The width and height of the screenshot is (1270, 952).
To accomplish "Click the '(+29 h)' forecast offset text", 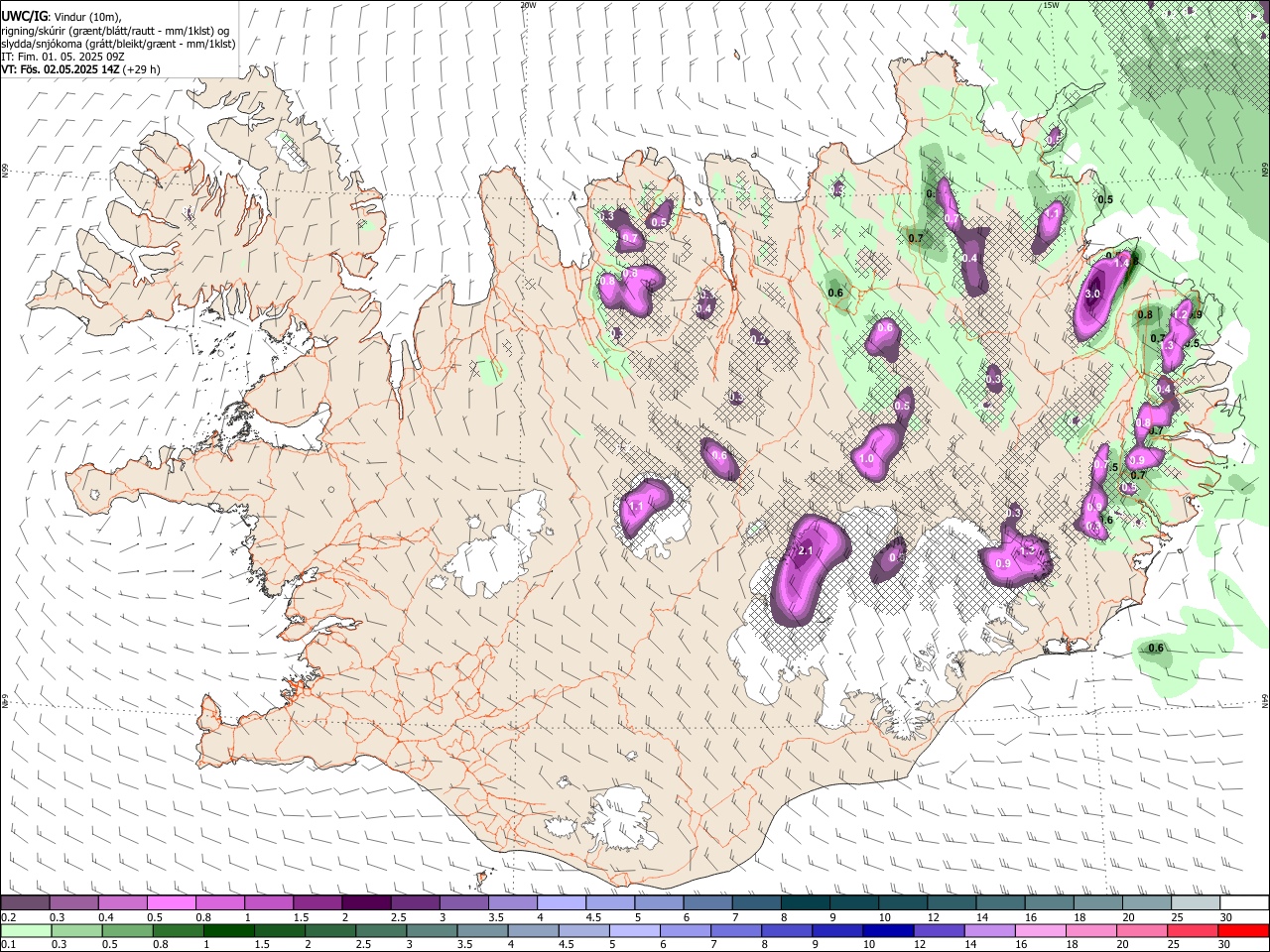I will [x=143, y=69].
